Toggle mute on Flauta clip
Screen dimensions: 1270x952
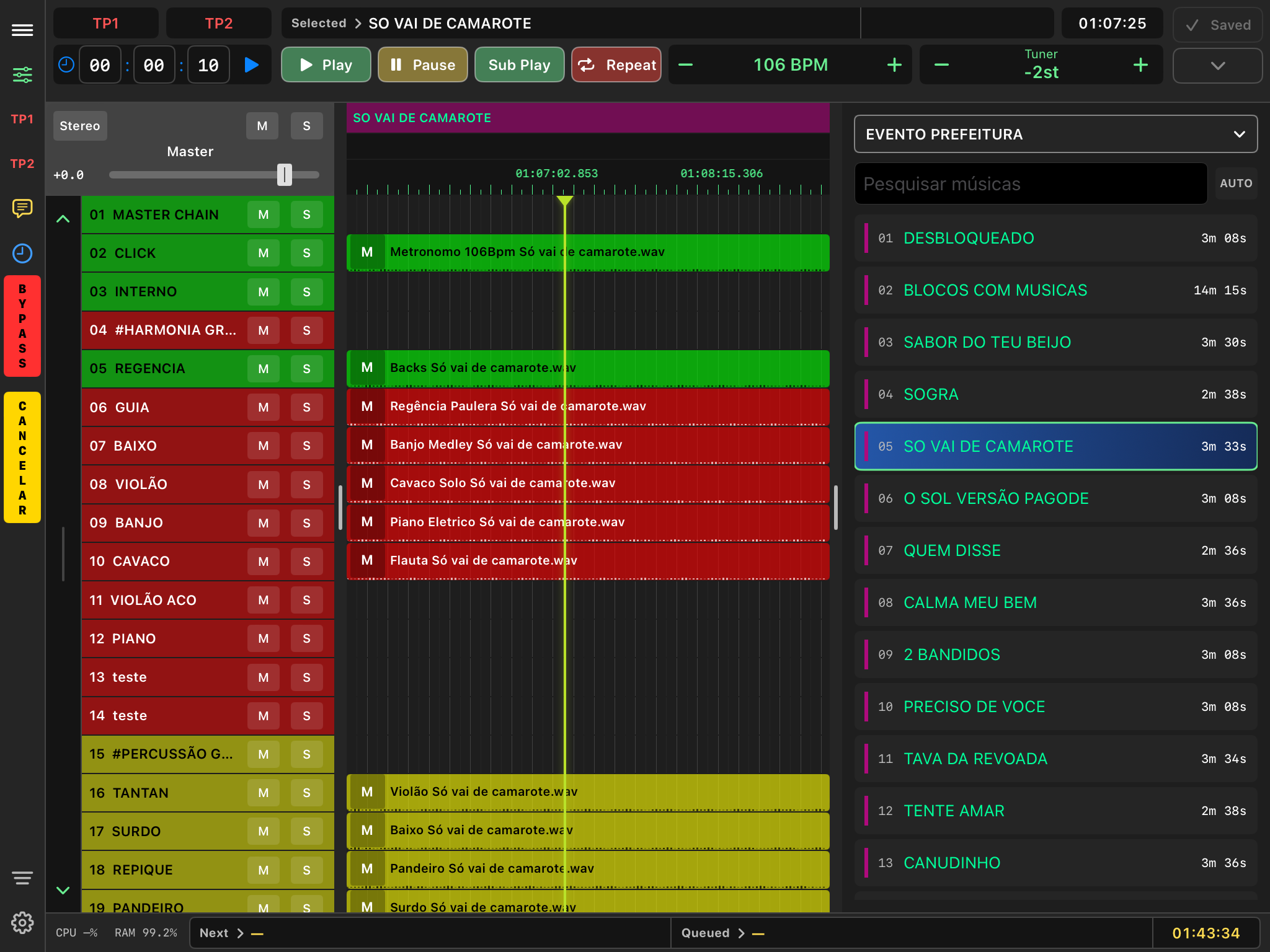coord(367,560)
